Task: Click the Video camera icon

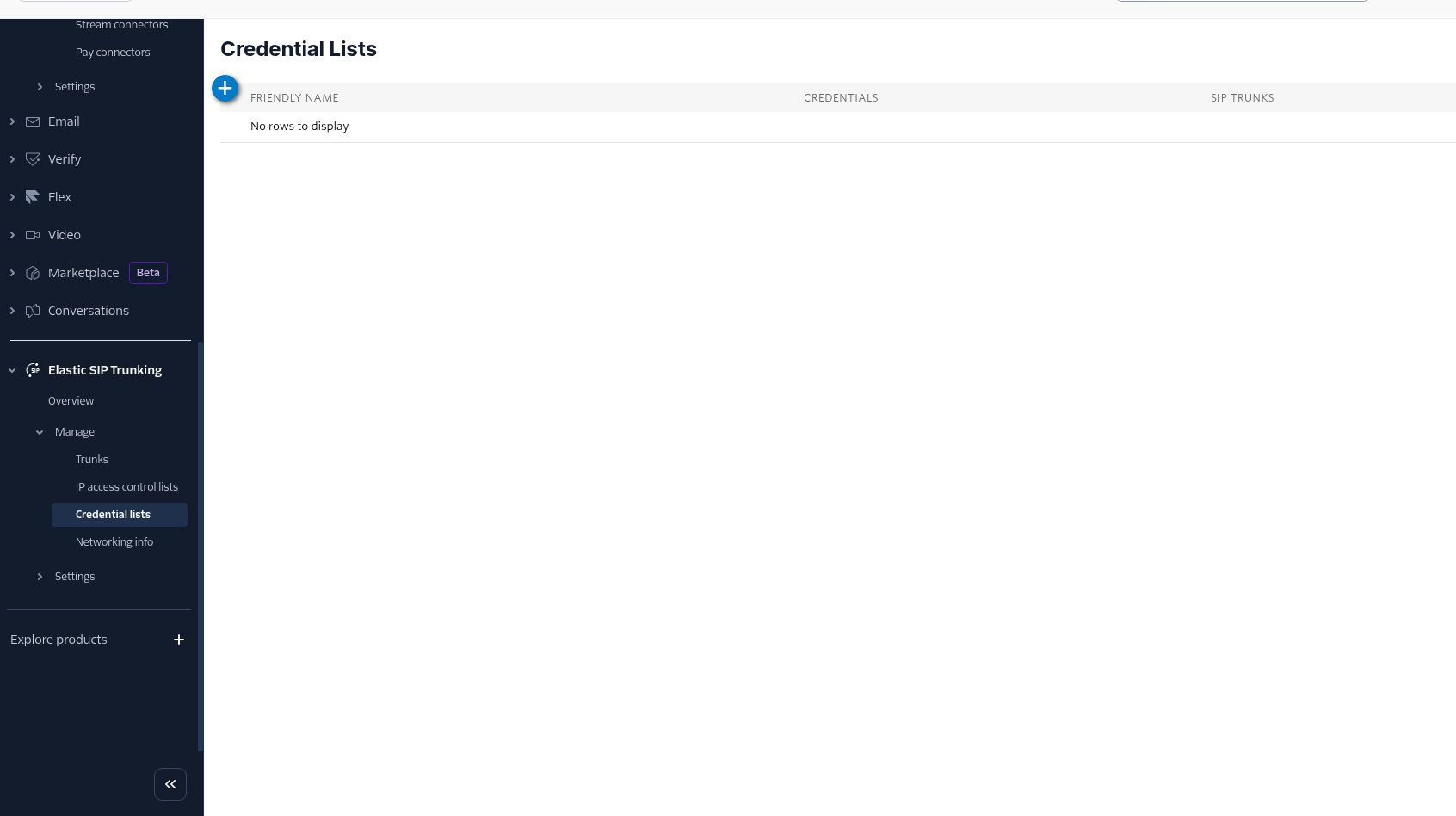Action: tap(33, 235)
